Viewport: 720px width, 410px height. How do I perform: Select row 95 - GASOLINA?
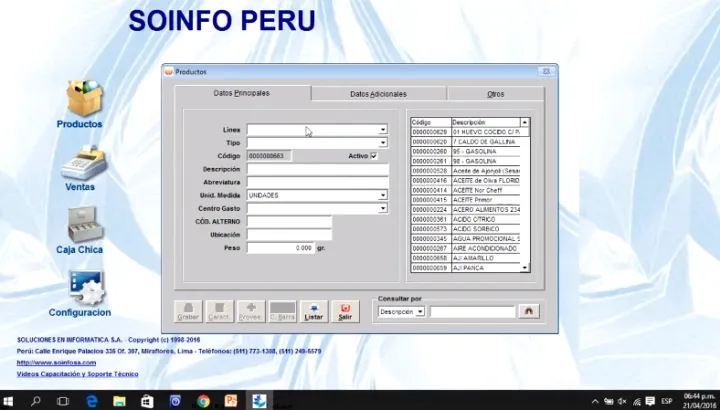[466, 152]
